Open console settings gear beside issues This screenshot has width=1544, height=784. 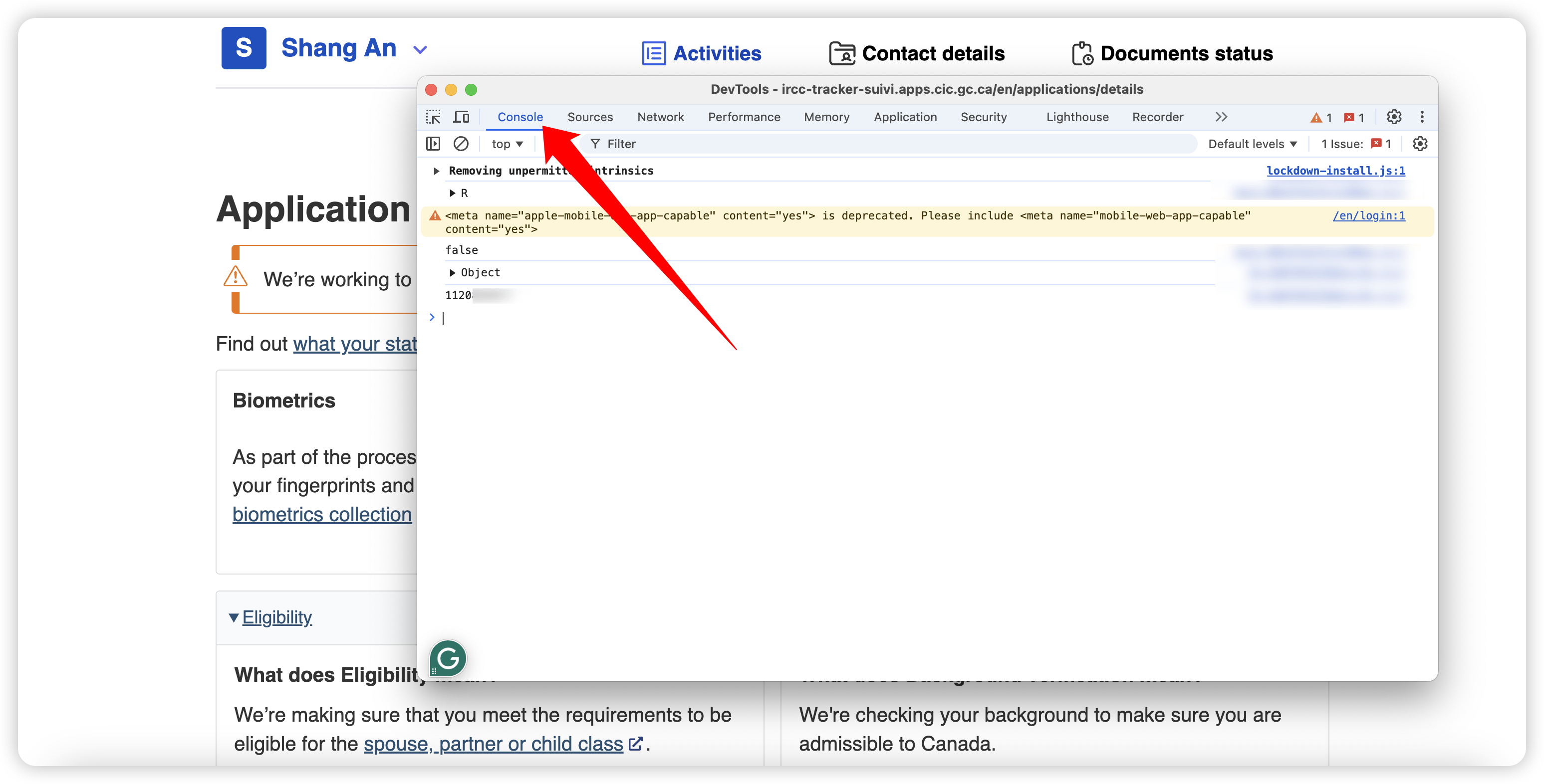(1420, 144)
